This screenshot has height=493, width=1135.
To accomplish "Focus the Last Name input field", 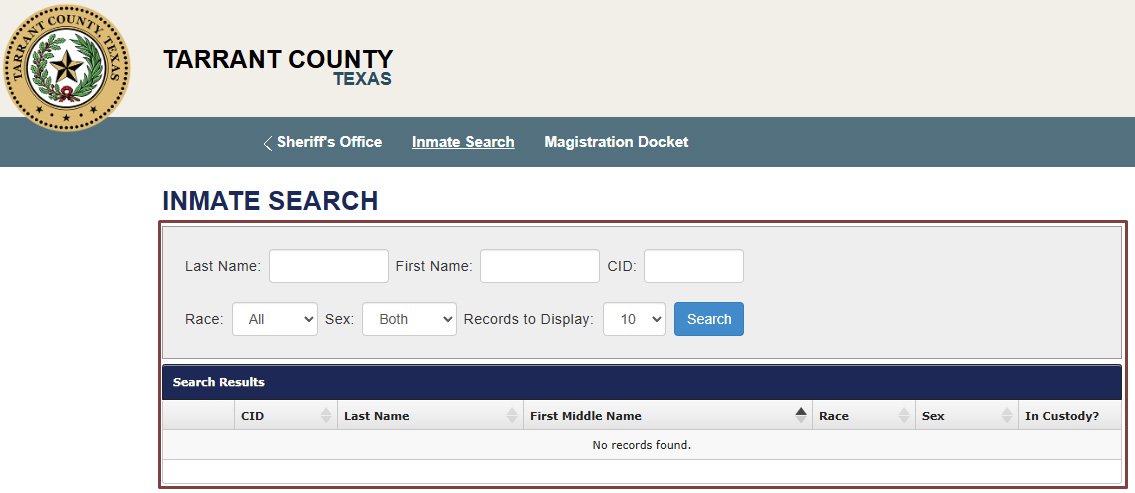I will pos(329,266).
